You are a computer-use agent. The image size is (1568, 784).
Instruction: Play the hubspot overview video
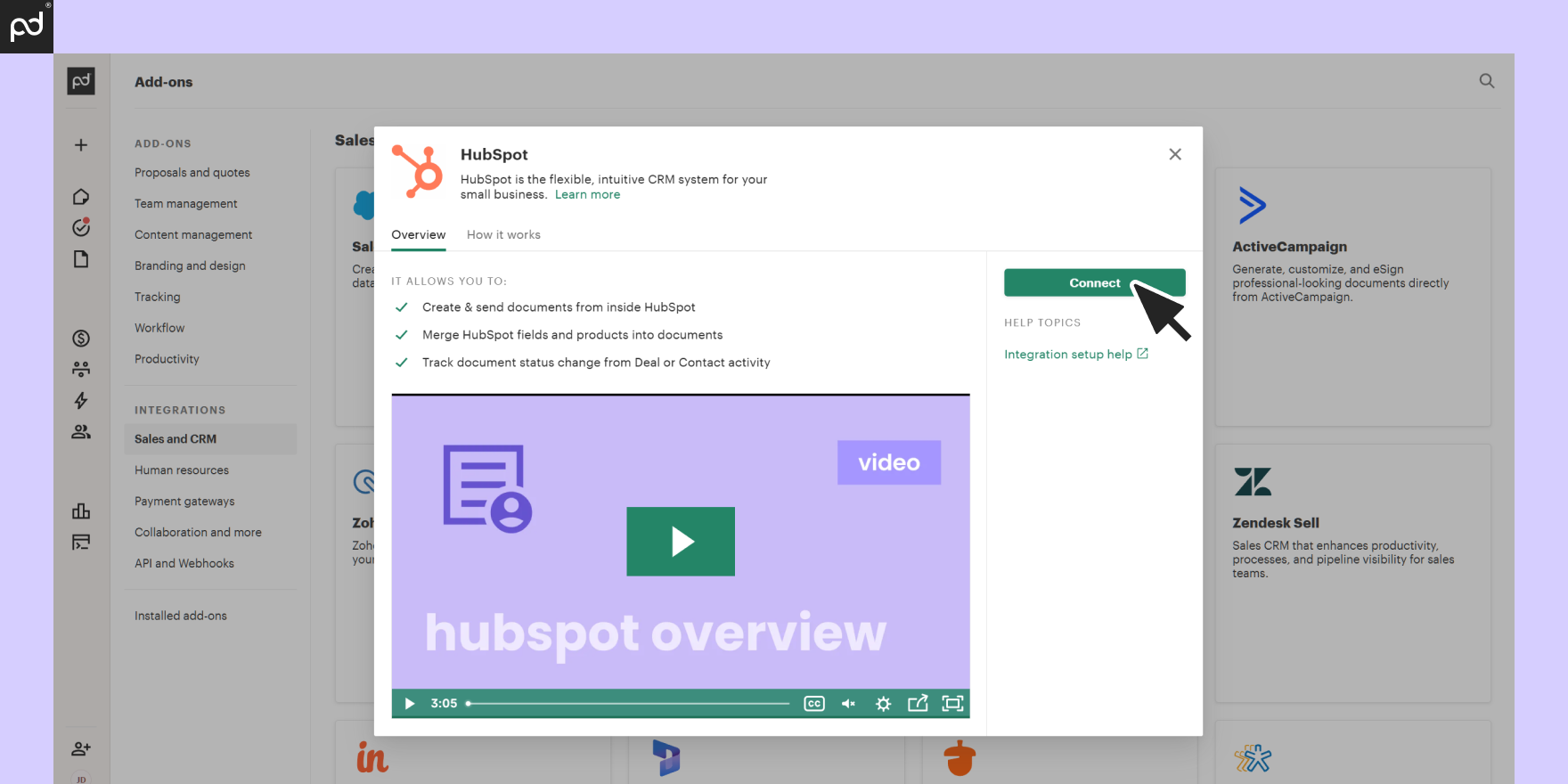(681, 542)
